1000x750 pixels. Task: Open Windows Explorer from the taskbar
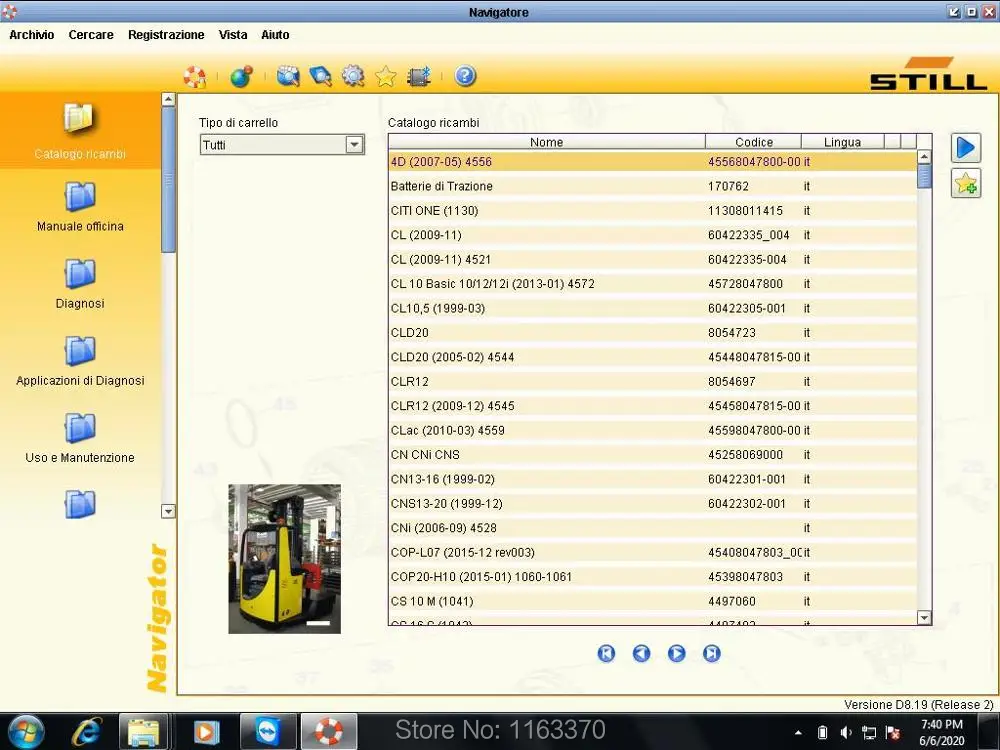click(x=143, y=732)
